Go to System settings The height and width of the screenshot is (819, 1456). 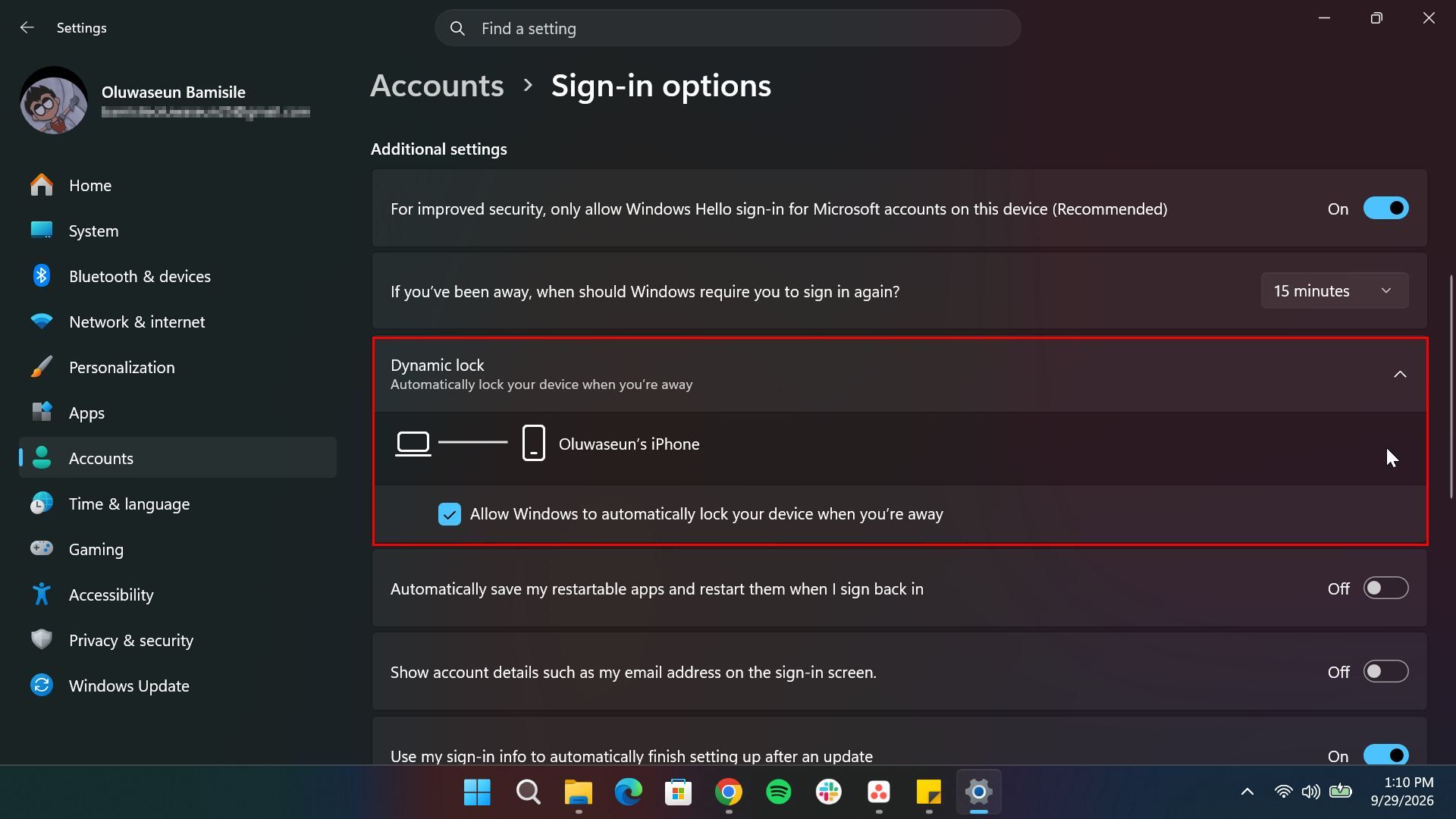(x=177, y=231)
